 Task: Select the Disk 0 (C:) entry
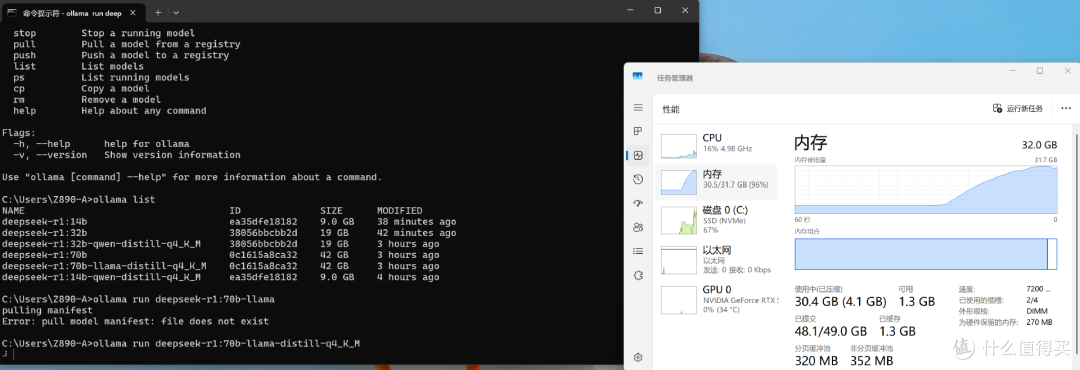717,220
